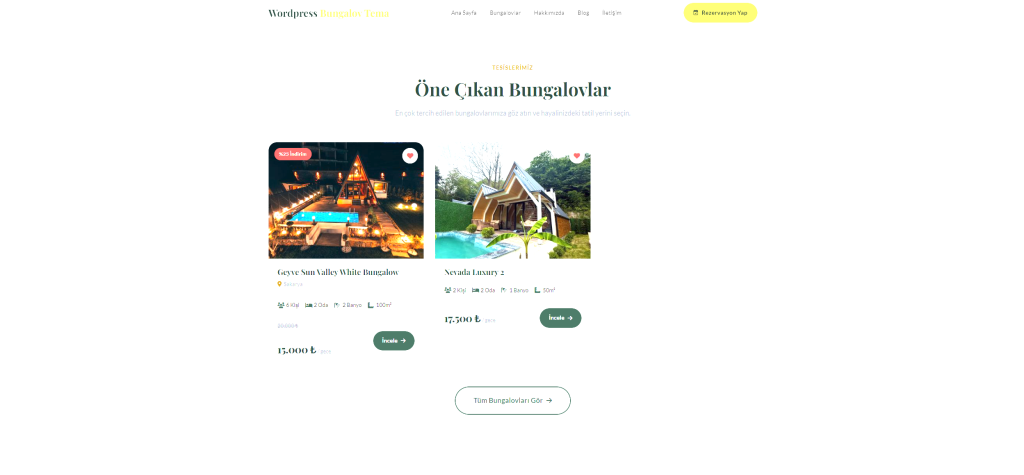Go to Hakkımızda page
Viewport: 1024px width, 475px height.
click(549, 13)
